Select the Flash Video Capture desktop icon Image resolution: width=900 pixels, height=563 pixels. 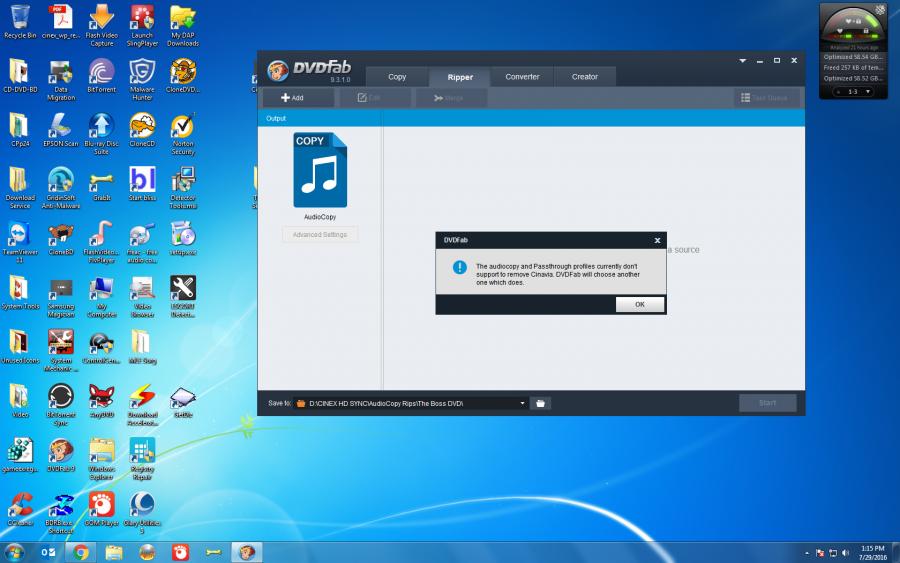tap(102, 25)
